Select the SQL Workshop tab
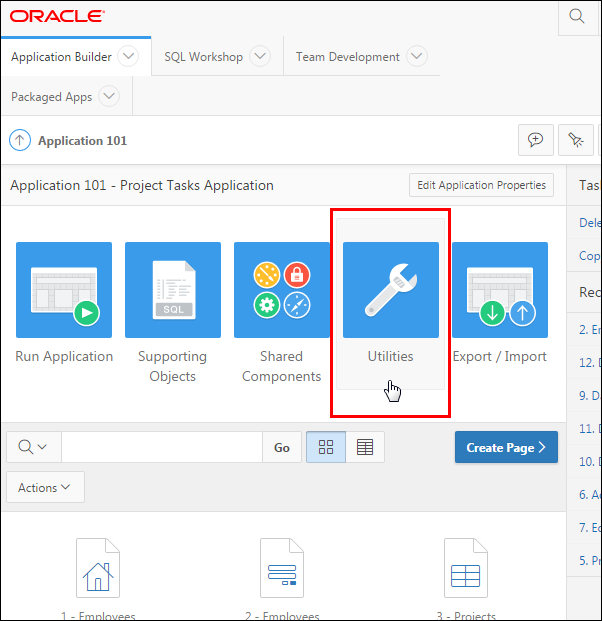Image resolution: width=602 pixels, height=621 pixels. click(x=204, y=57)
